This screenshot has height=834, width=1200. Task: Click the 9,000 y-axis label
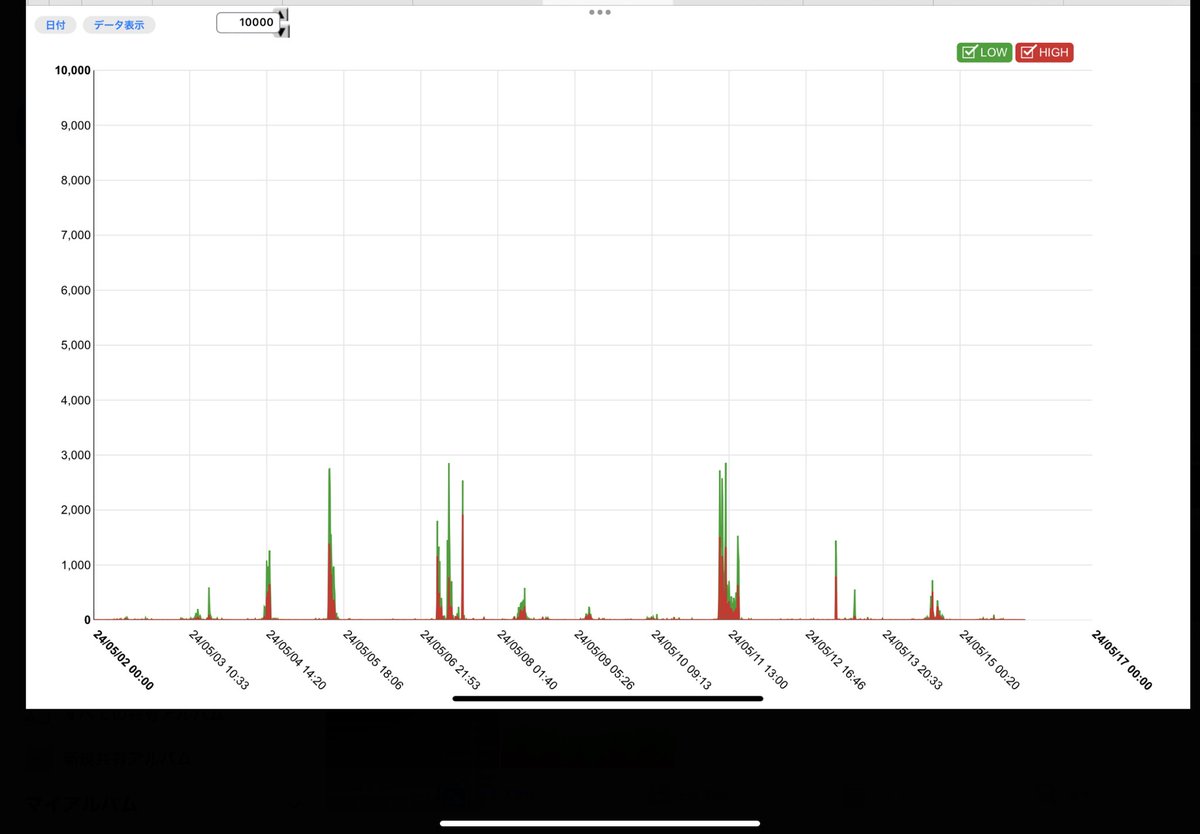click(75, 125)
